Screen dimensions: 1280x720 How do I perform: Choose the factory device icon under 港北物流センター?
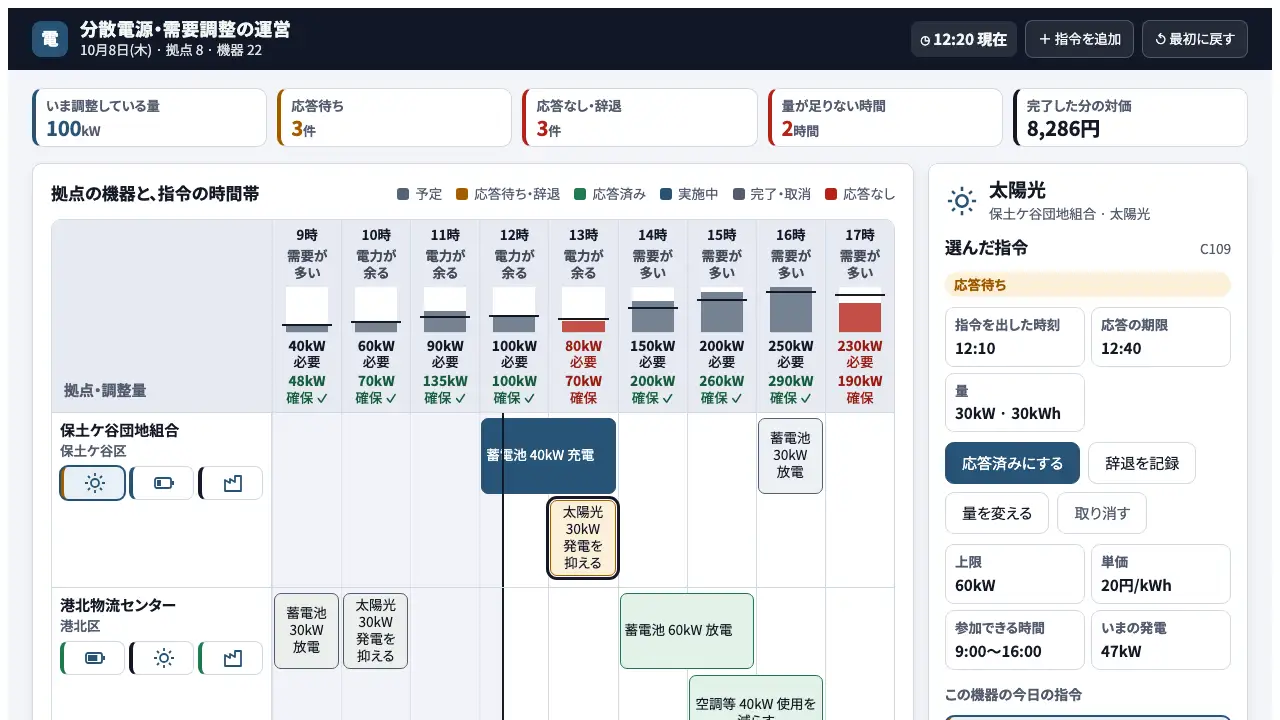(x=231, y=658)
